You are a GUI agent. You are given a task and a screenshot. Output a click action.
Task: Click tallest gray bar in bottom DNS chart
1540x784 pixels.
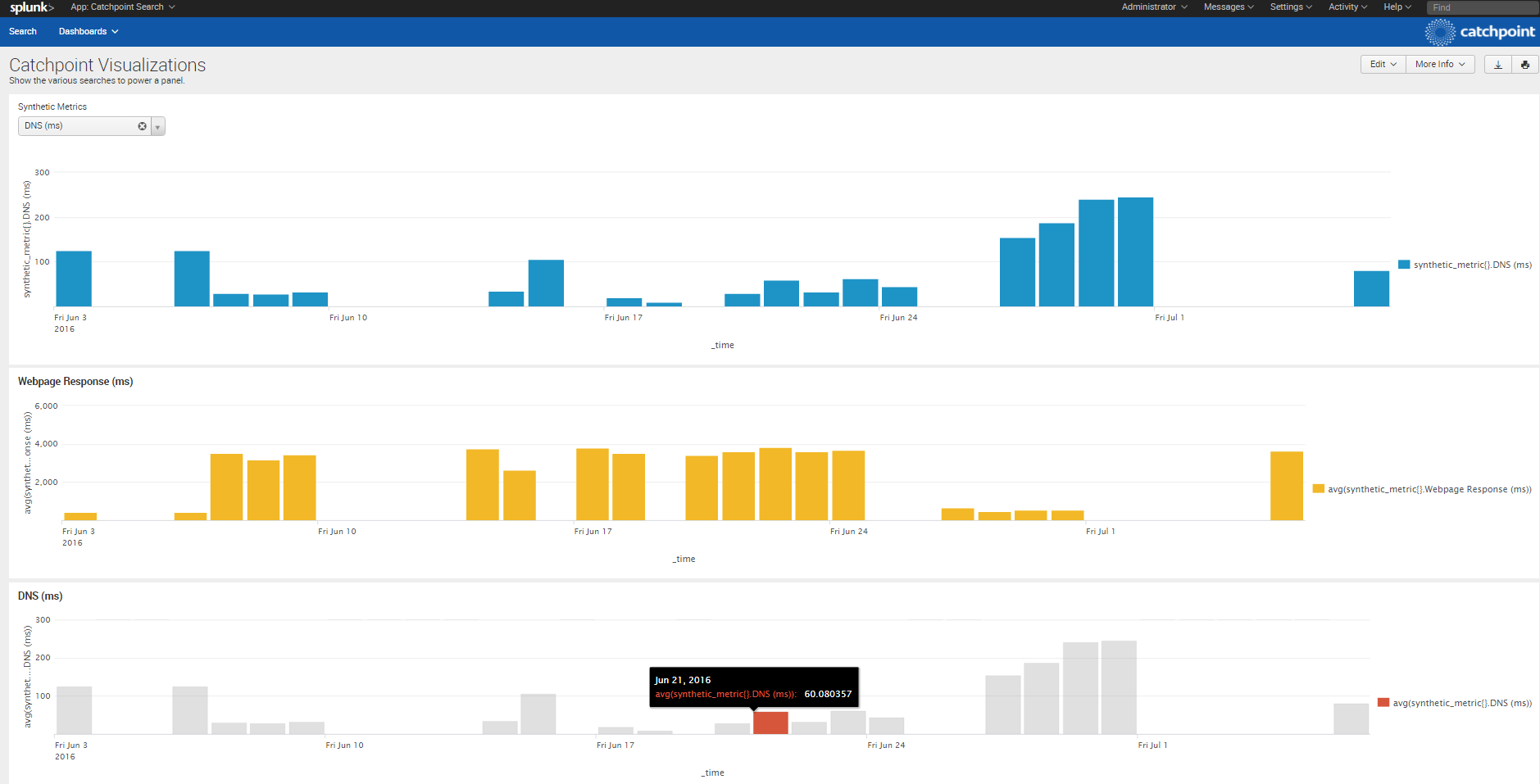(1119, 687)
